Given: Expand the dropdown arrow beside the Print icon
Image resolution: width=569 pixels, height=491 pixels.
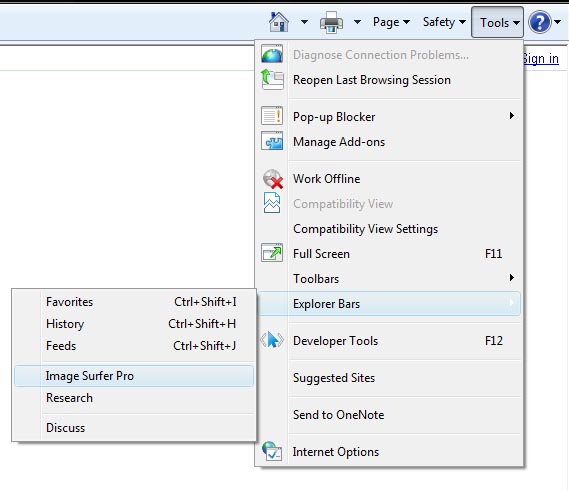Looking at the screenshot, I should click(x=357, y=22).
